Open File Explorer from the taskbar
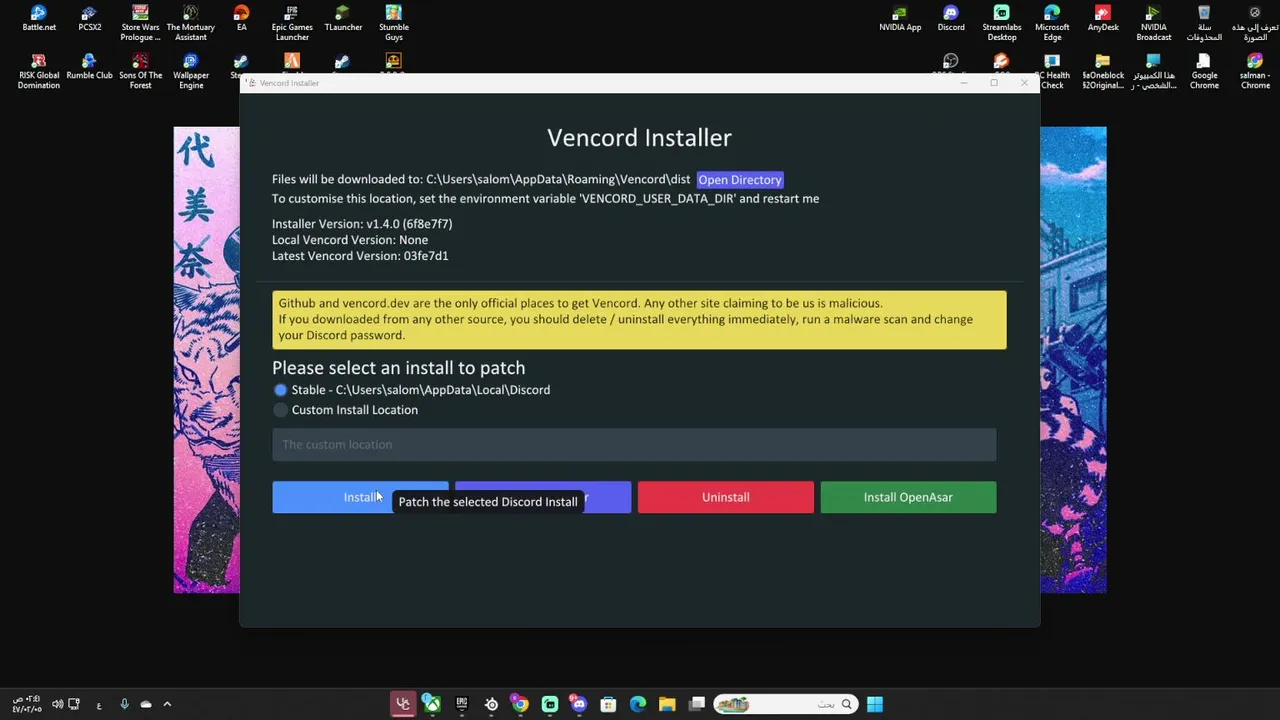 pyautogui.click(x=667, y=704)
